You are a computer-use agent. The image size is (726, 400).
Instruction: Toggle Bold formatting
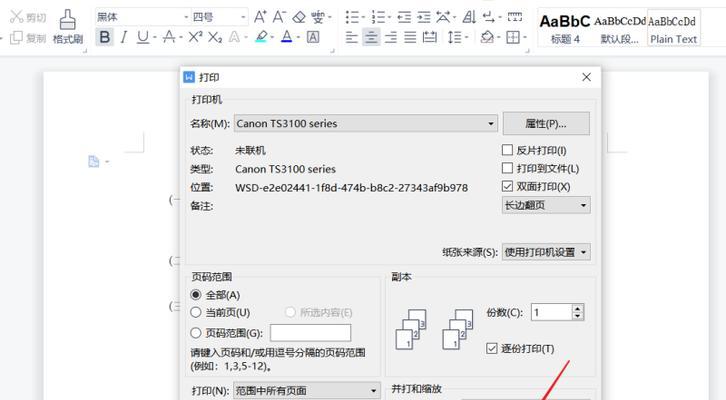point(105,37)
